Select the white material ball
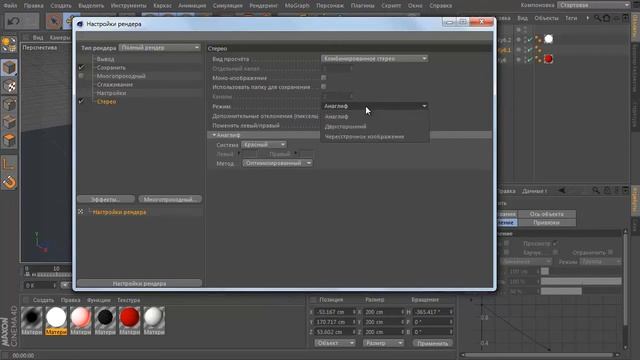Image resolution: width=640 pixels, height=360 pixels. [56, 318]
